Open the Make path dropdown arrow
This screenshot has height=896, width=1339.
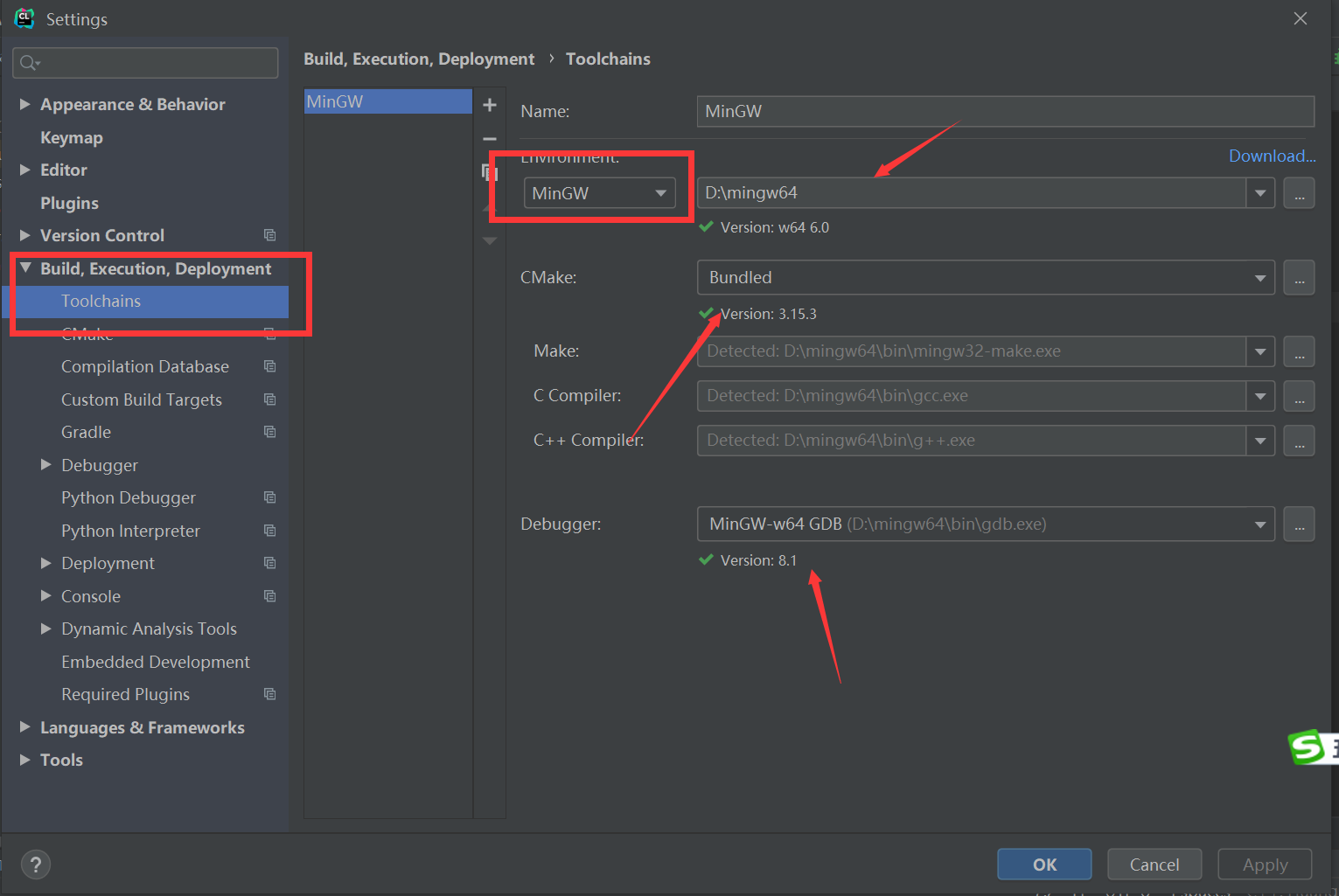1260,351
